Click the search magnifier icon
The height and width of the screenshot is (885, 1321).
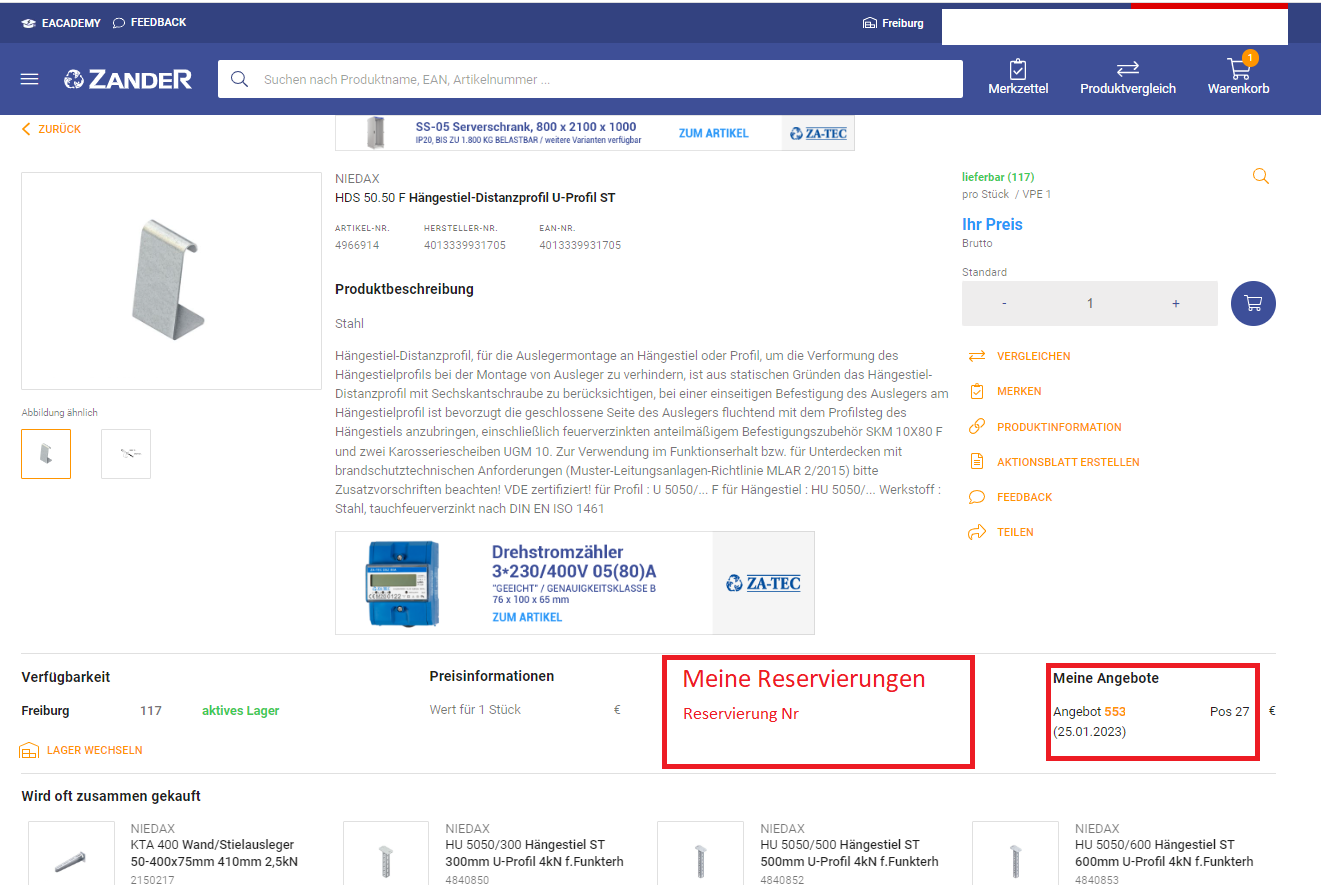coord(239,79)
